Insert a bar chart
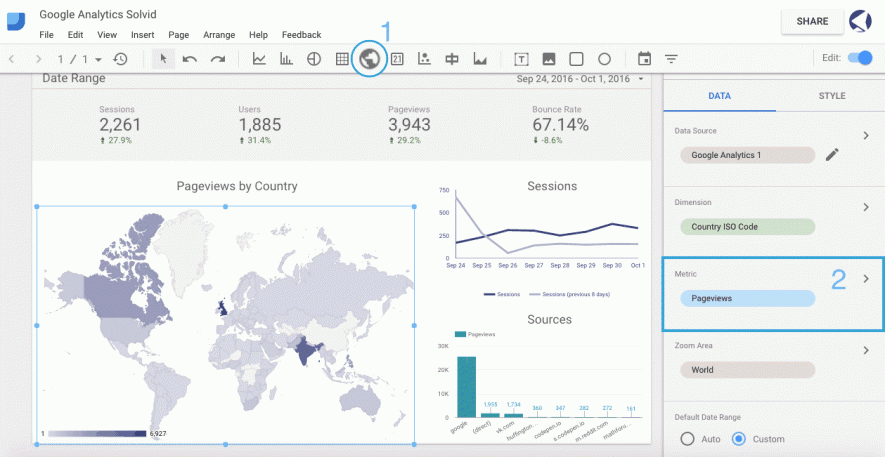The height and width of the screenshot is (457, 885). pyautogui.click(x=287, y=59)
